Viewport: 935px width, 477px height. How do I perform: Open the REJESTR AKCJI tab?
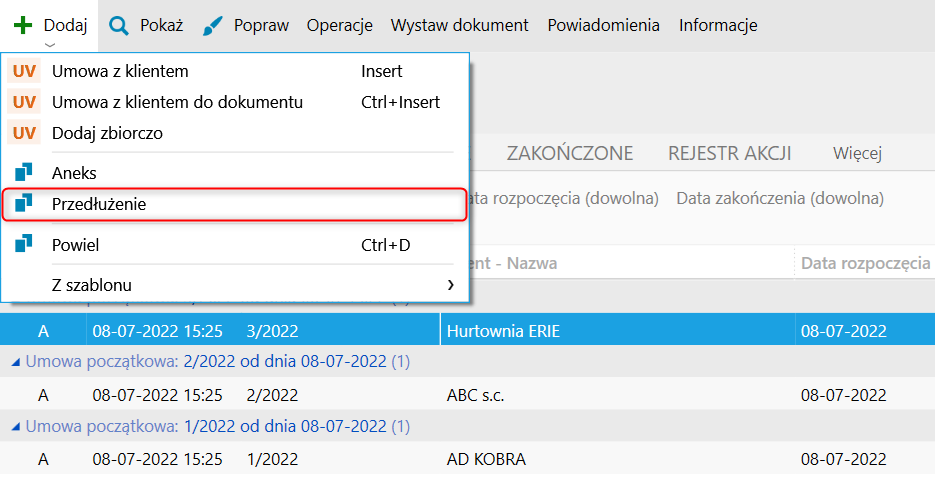730,153
